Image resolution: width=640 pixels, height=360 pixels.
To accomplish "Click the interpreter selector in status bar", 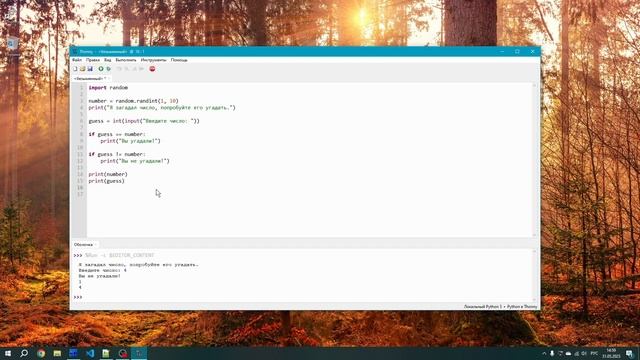I will coord(500,307).
